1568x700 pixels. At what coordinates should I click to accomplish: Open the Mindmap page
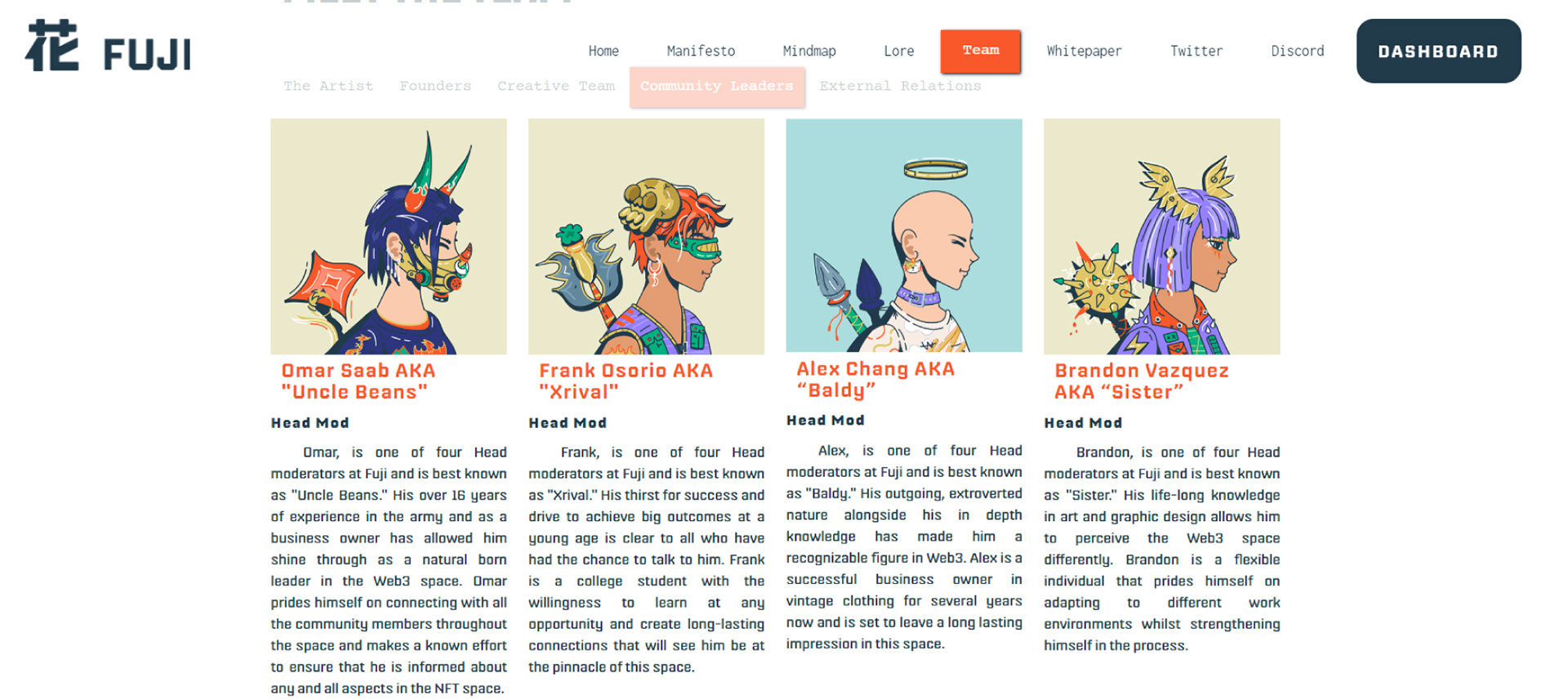click(809, 51)
